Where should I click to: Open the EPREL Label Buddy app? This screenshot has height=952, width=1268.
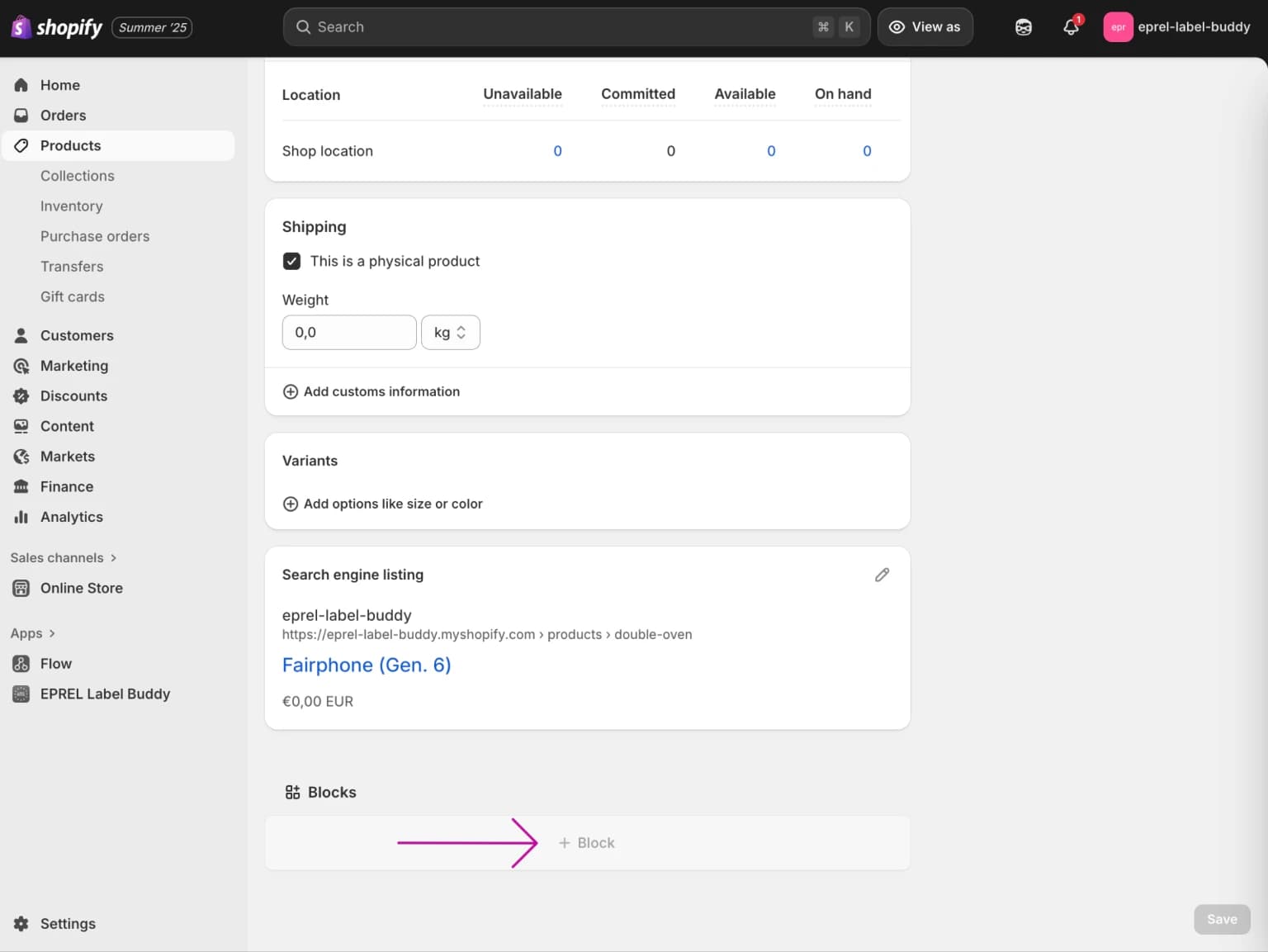point(105,694)
